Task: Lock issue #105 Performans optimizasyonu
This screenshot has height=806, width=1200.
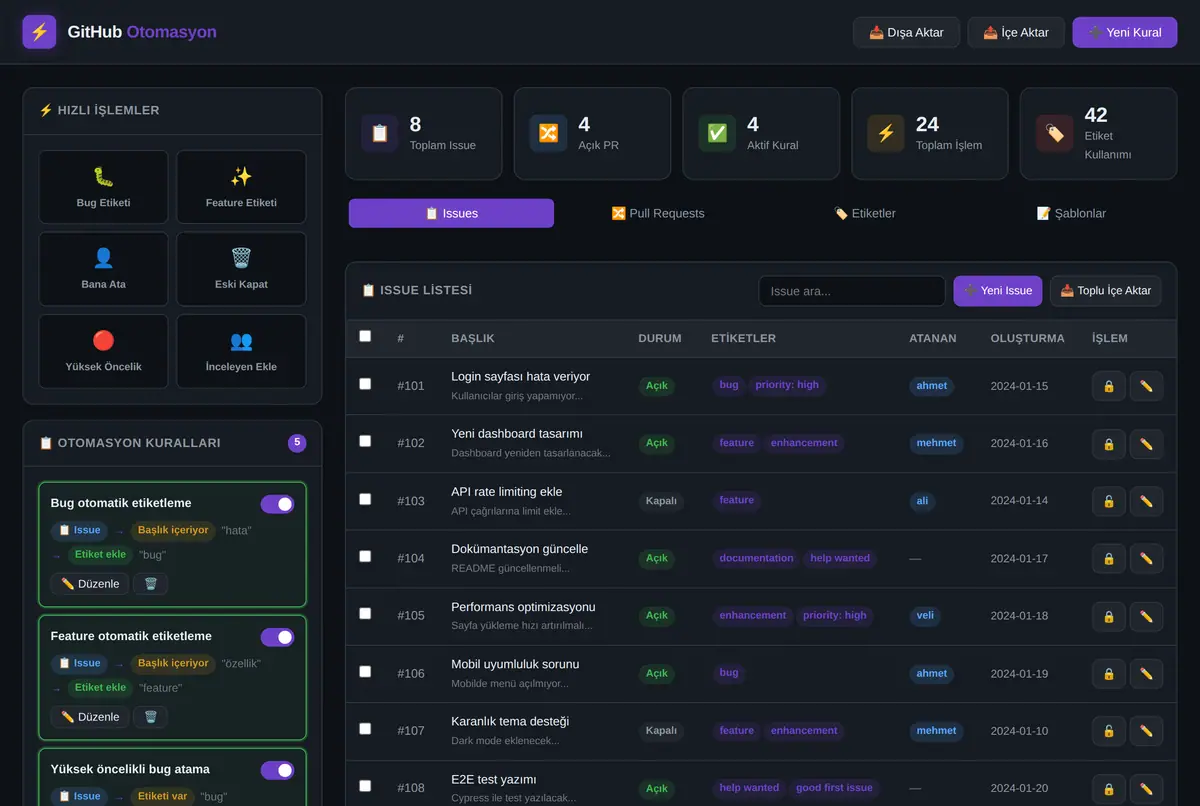Action: click(x=1109, y=616)
